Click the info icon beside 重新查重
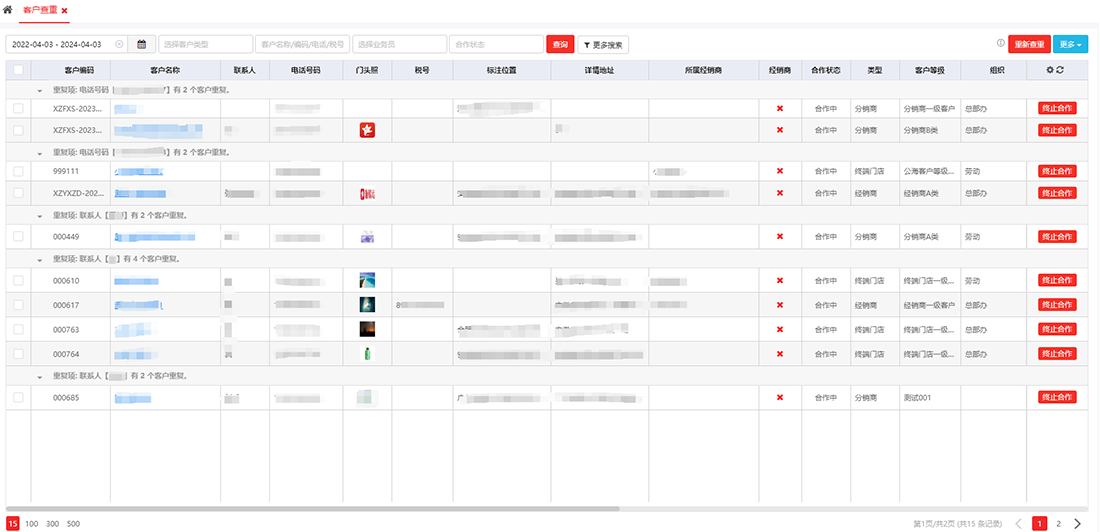Viewport: 1100px width, 532px height. 1000,44
